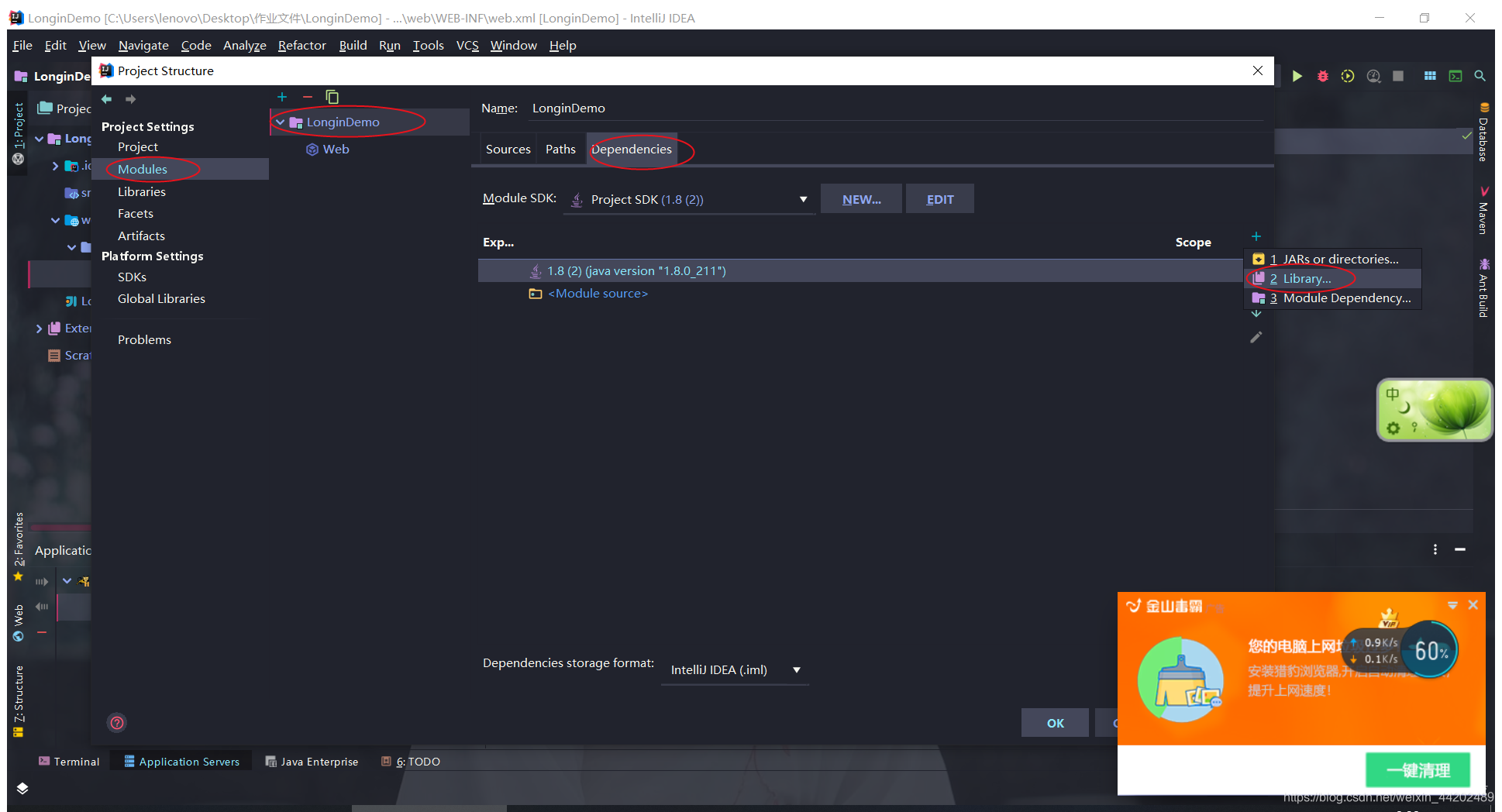Collapse the web folder in project tree
Viewport: 1502px width, 812px height.
click(x=55, y=220)
